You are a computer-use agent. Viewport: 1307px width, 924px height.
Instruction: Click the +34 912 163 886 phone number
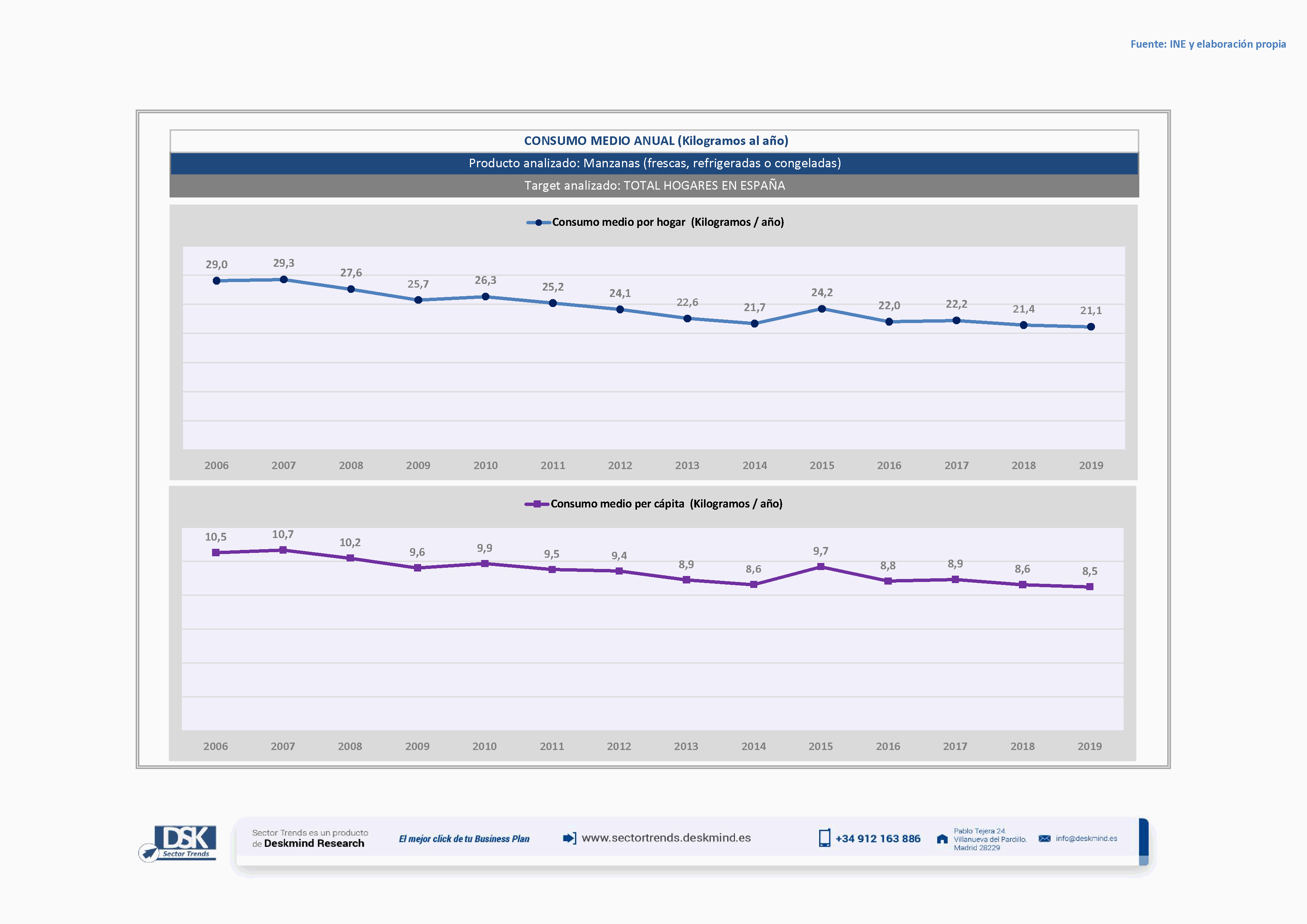pyautogui.click(x=878, y=839)
